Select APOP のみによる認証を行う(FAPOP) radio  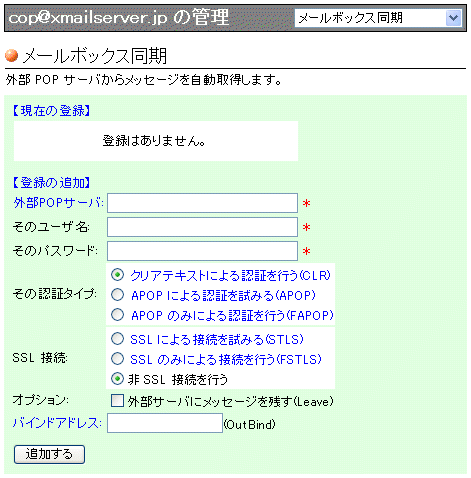click(117, 315)
